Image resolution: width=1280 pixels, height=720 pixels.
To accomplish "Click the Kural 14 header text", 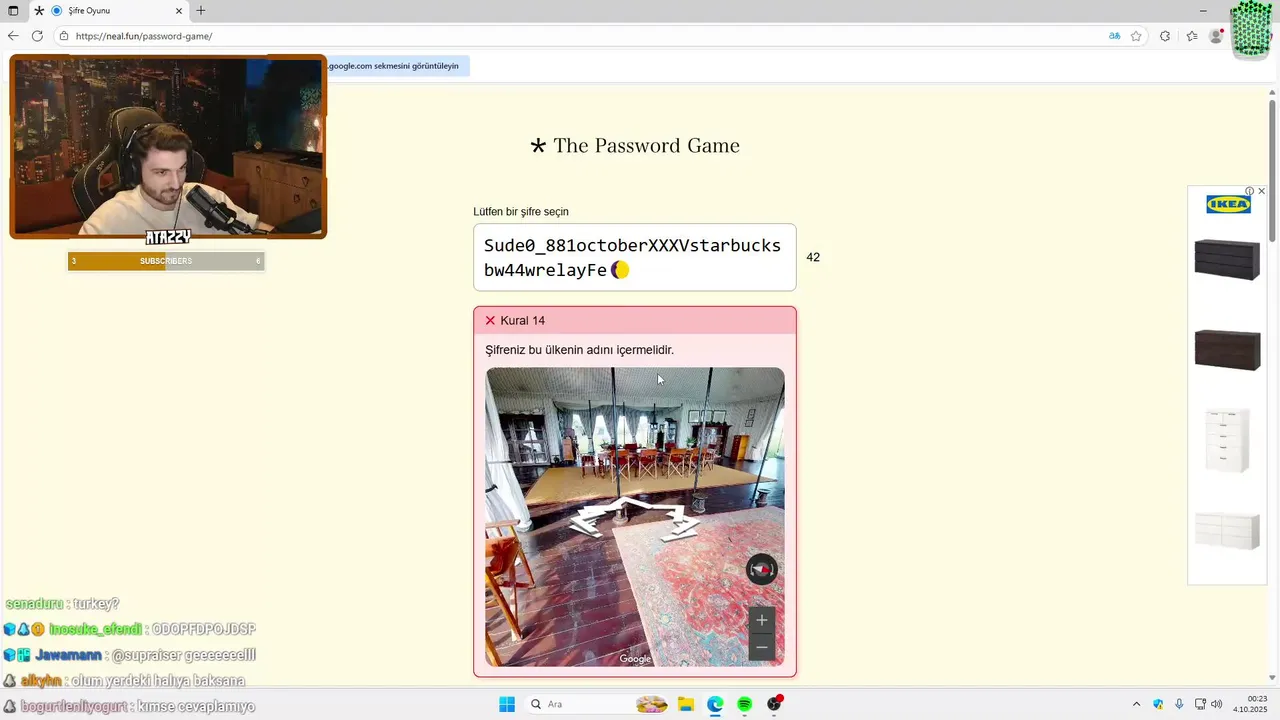I will (523, 321).
